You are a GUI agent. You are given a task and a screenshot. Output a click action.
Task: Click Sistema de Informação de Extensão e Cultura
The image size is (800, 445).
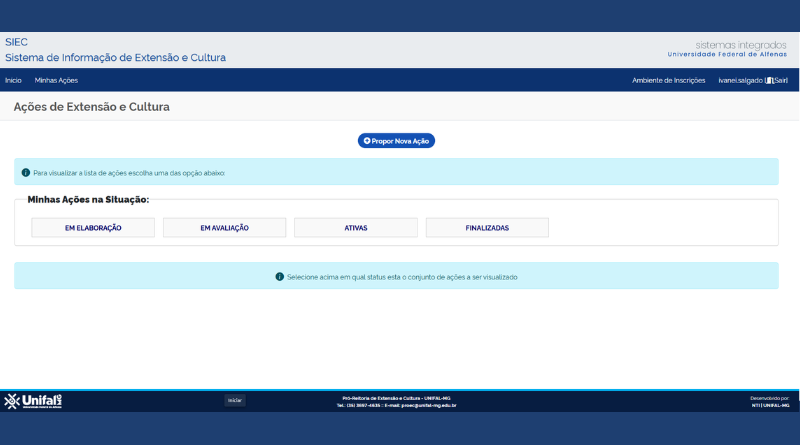coord(115,57)
